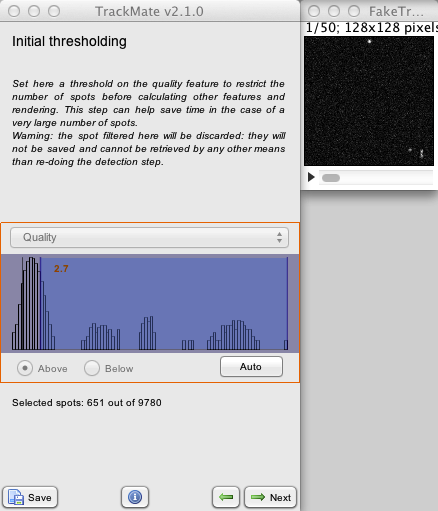This screenshot has height=511, width=438.
Task: Proceed with the Next button
Action: click(x=270, y=497)
